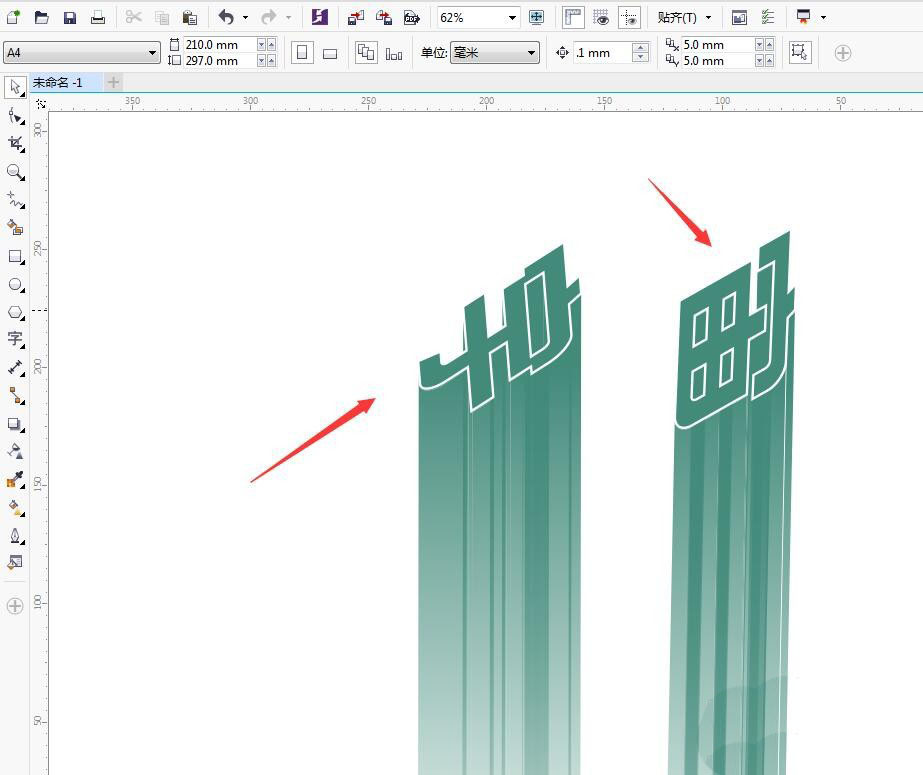Select the Crop tool in toolbox

15,144
